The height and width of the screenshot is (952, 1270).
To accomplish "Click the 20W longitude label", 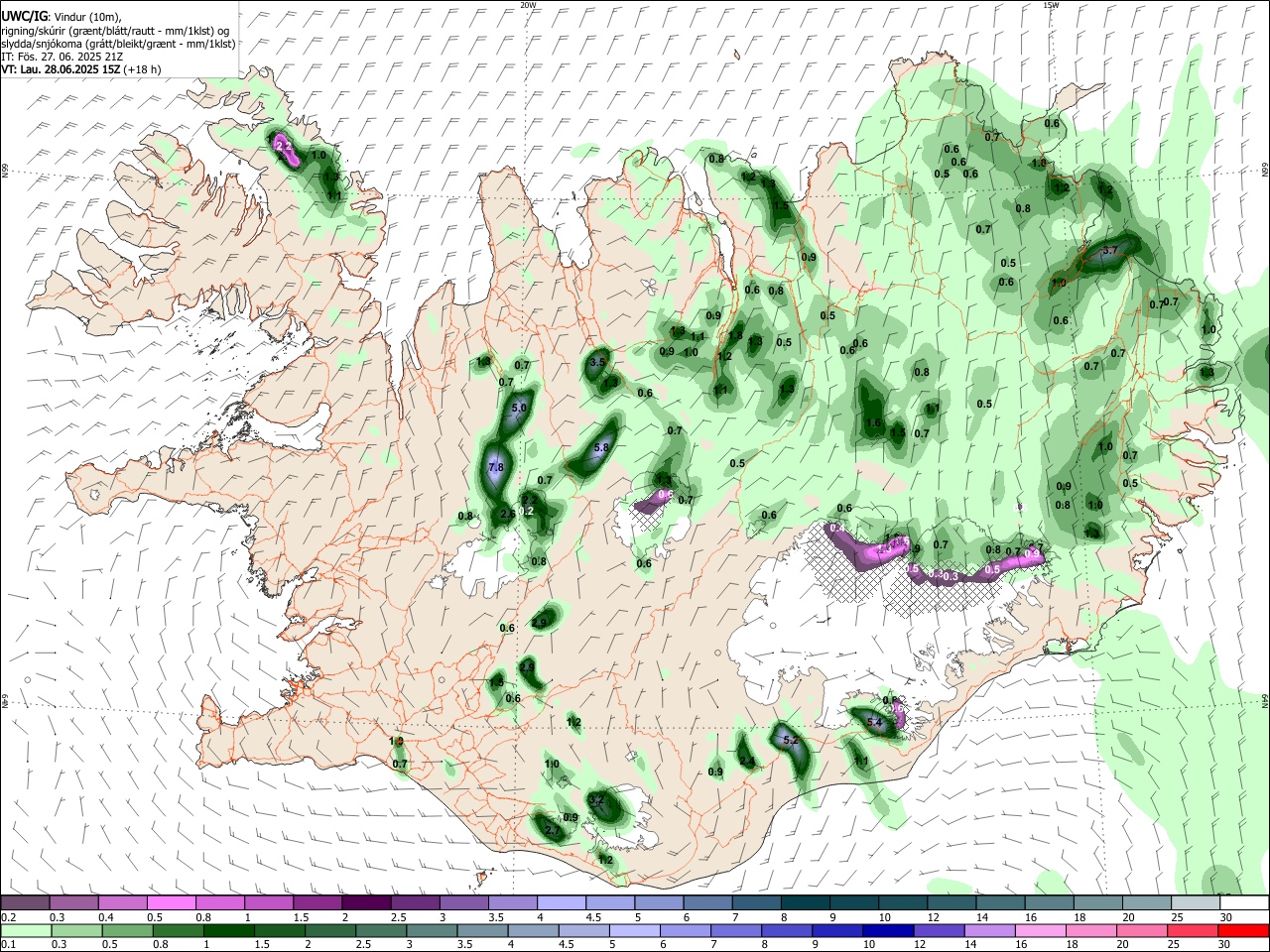I will (x=528, y=5).
